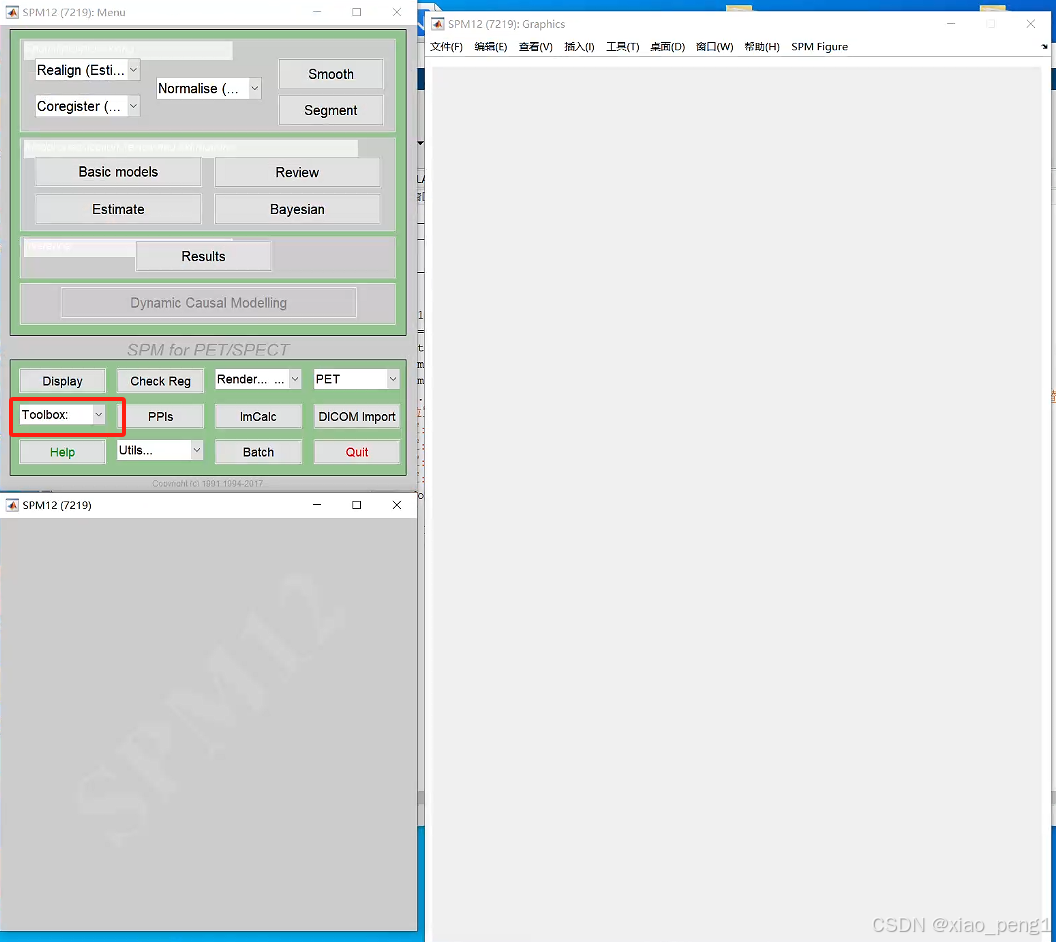Open the 工具(T) menu in Graphics window
The height and width of the screenshot is (942, 1056).
click(622, 46)
